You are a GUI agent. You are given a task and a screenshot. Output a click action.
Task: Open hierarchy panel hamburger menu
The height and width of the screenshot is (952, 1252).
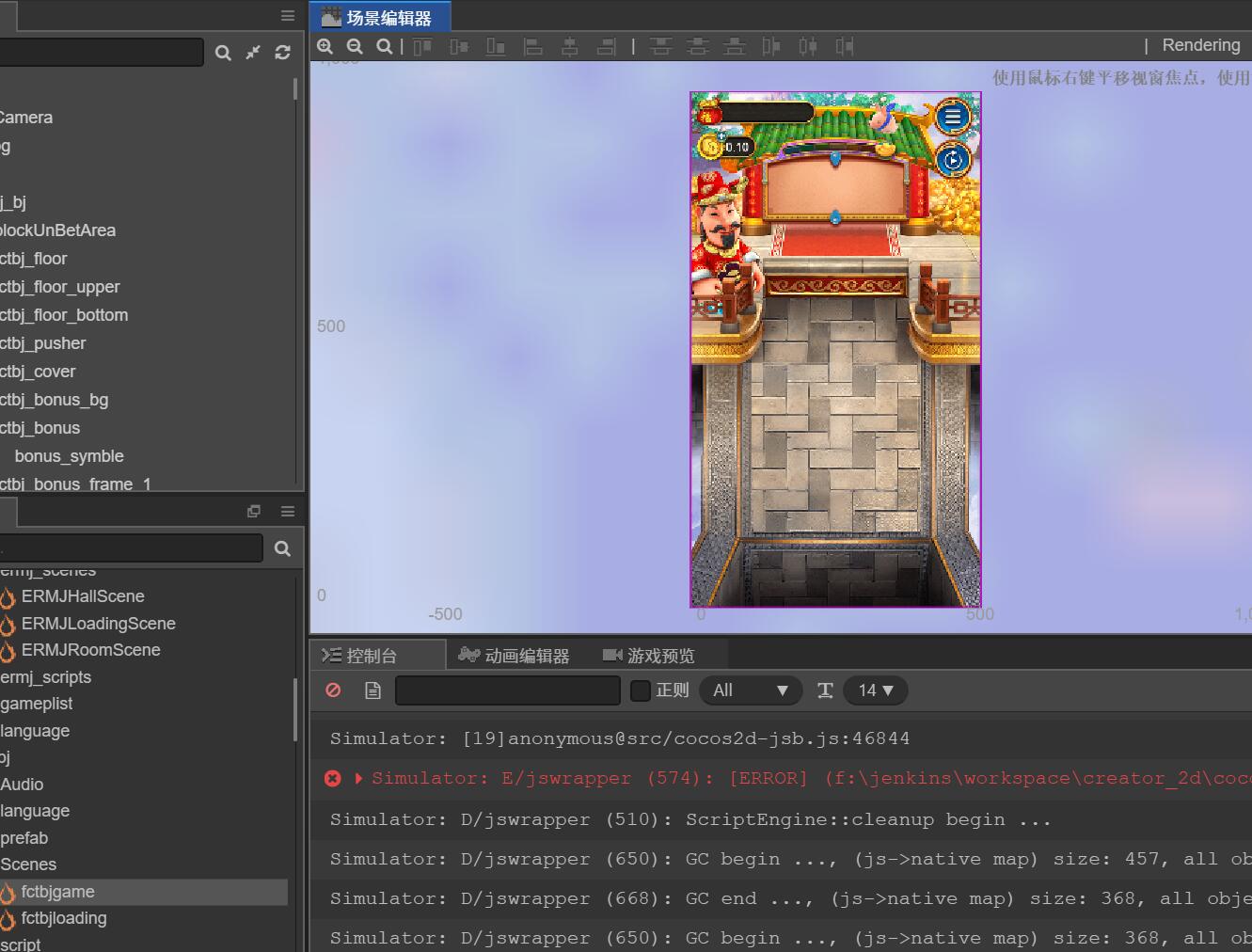(x=288, y=16)
